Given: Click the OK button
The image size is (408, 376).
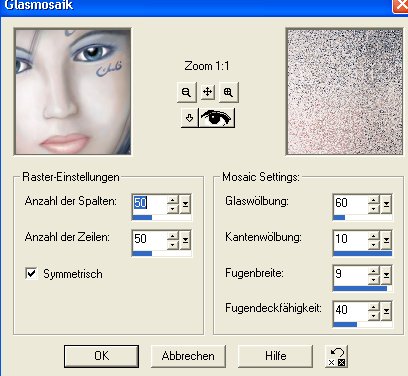Looking at the screenshot, I should (101, 356).
